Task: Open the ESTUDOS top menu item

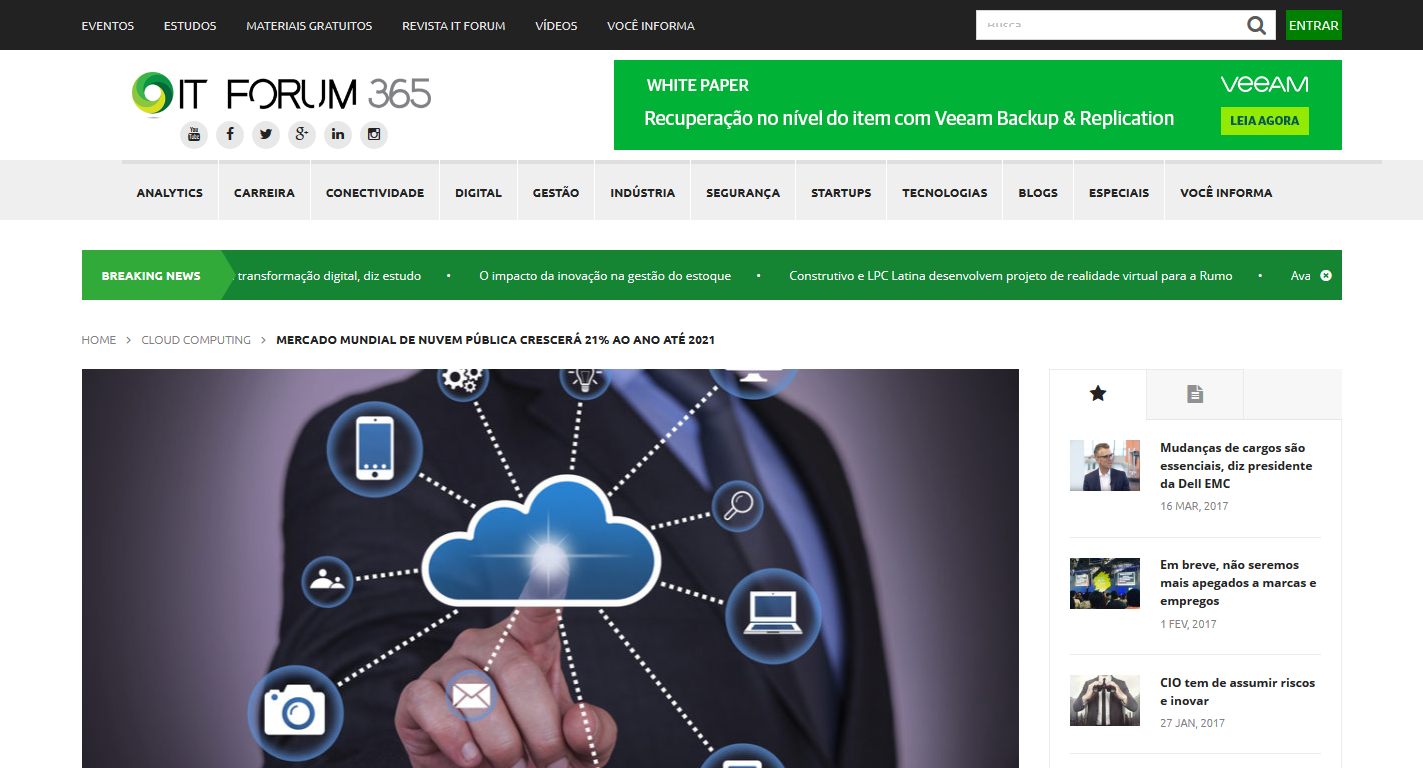Action: click(x=190, y=26)
